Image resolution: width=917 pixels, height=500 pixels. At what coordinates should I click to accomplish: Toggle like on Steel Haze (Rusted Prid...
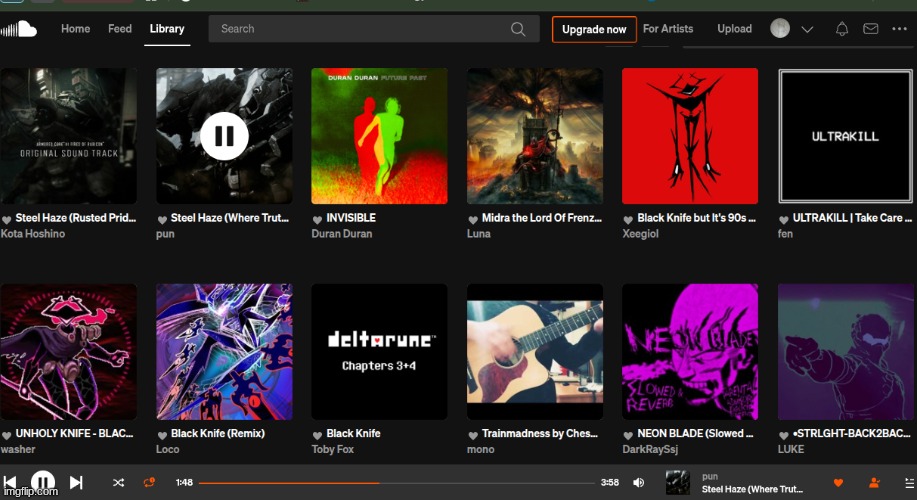click(x=6, y=219)
